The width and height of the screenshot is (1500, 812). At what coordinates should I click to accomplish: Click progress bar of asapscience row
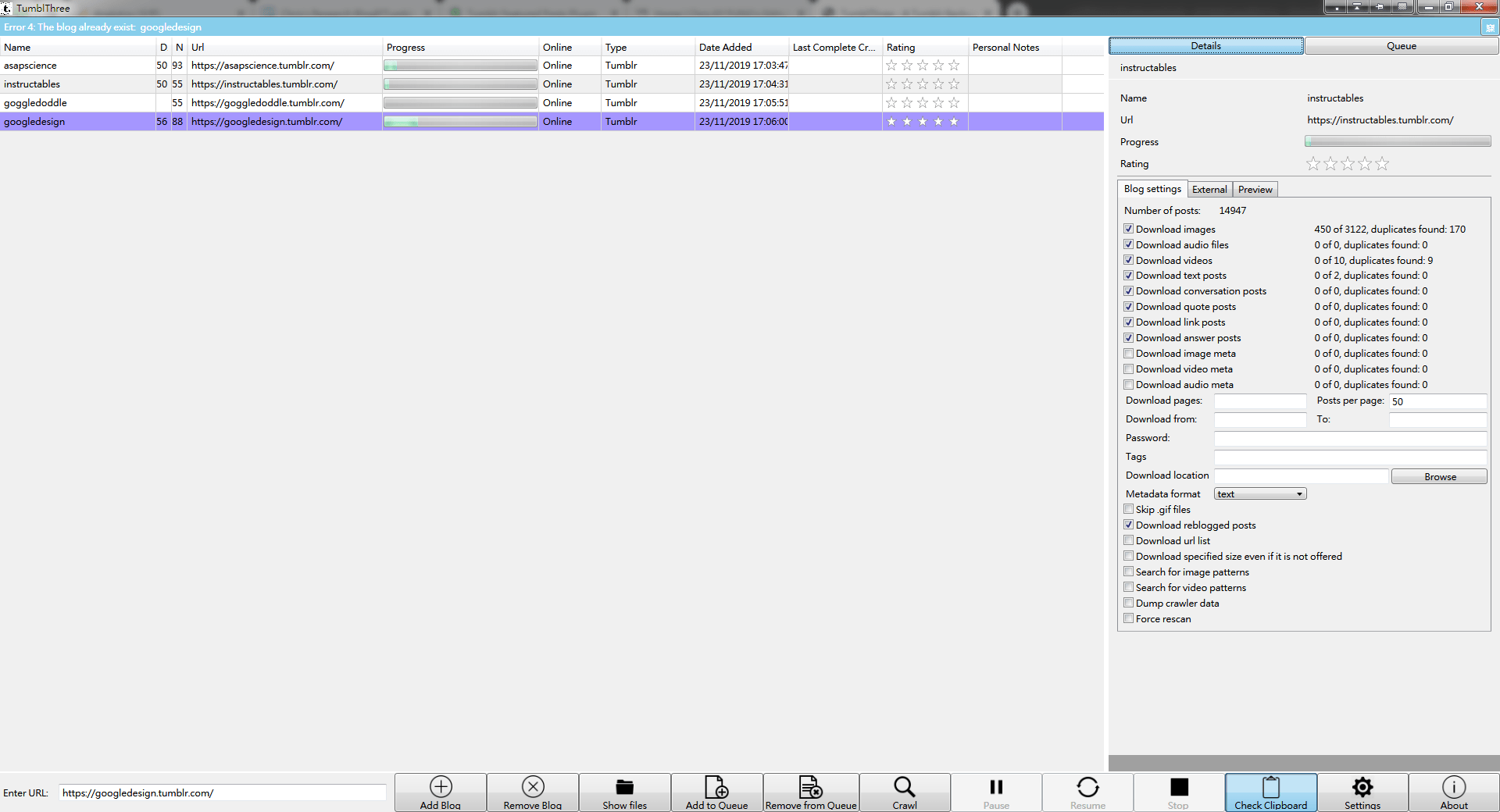coord(460,66)
